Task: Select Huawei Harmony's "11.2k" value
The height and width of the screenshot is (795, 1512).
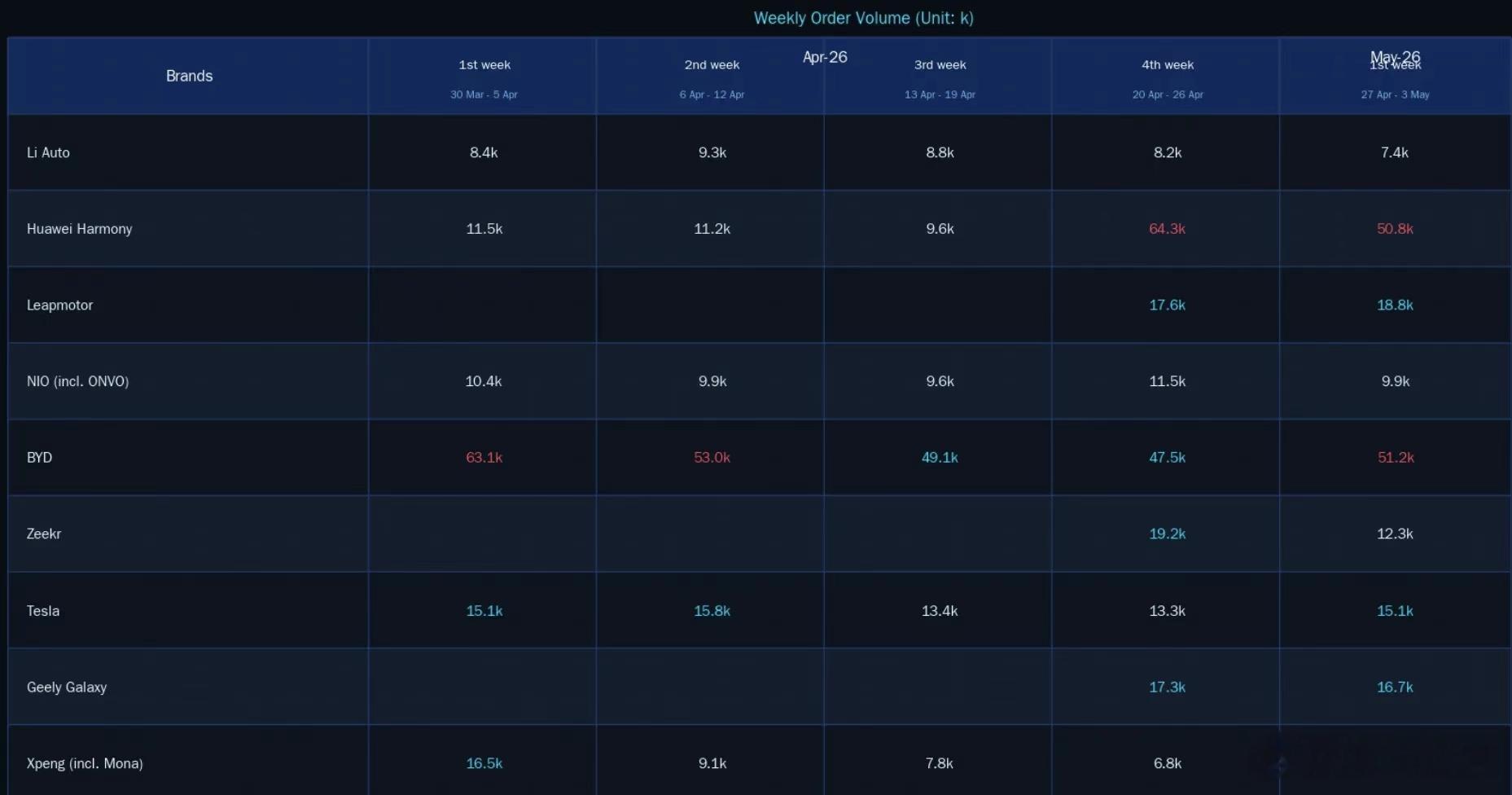Action: point(712,229)
